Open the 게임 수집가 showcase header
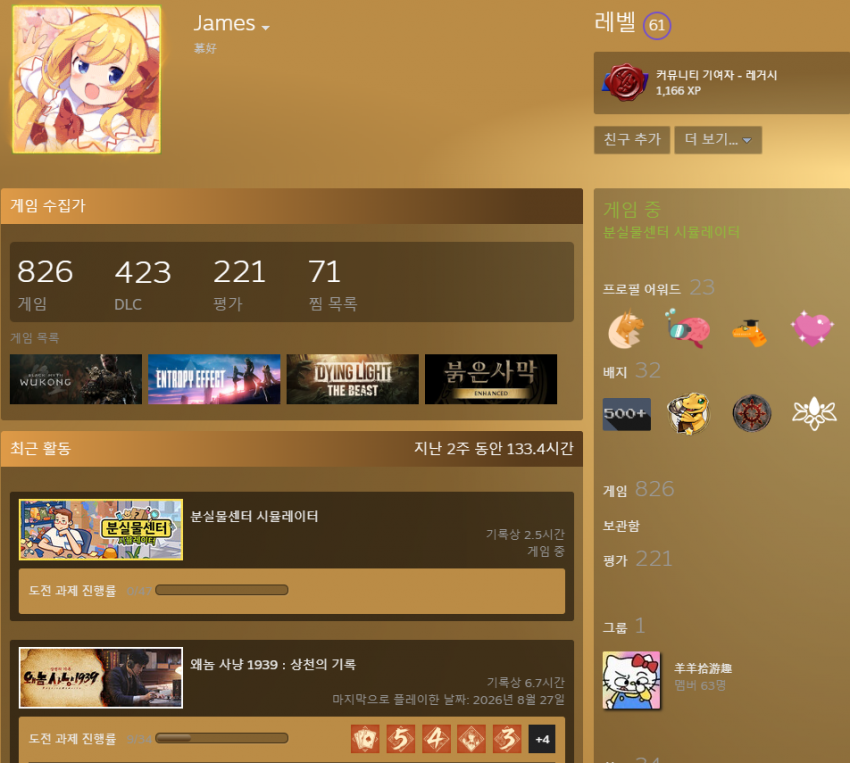850x763 pixels. pyautogui.click(x=292, y=206)
